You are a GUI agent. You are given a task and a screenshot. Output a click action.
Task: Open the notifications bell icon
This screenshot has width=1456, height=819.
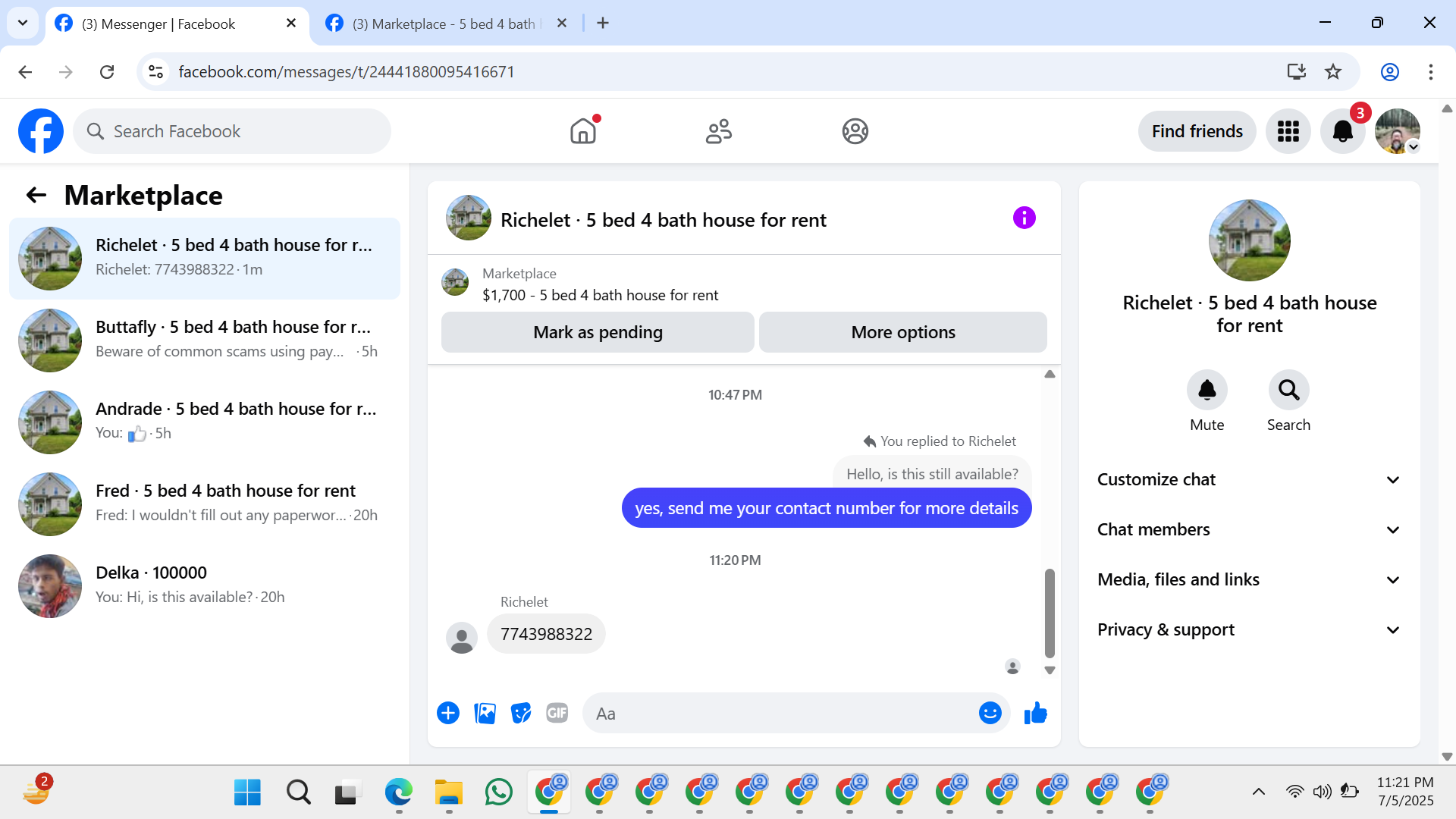1342,131
